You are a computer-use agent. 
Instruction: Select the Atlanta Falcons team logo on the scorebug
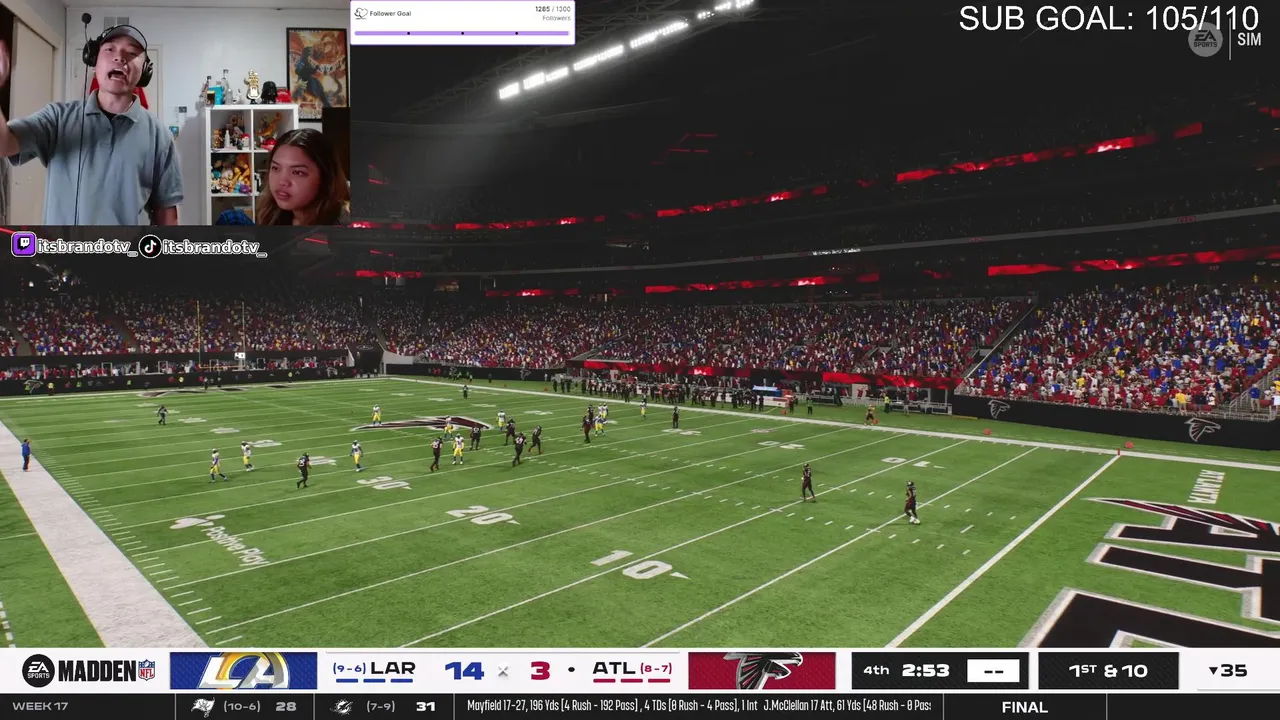point(762,671)
